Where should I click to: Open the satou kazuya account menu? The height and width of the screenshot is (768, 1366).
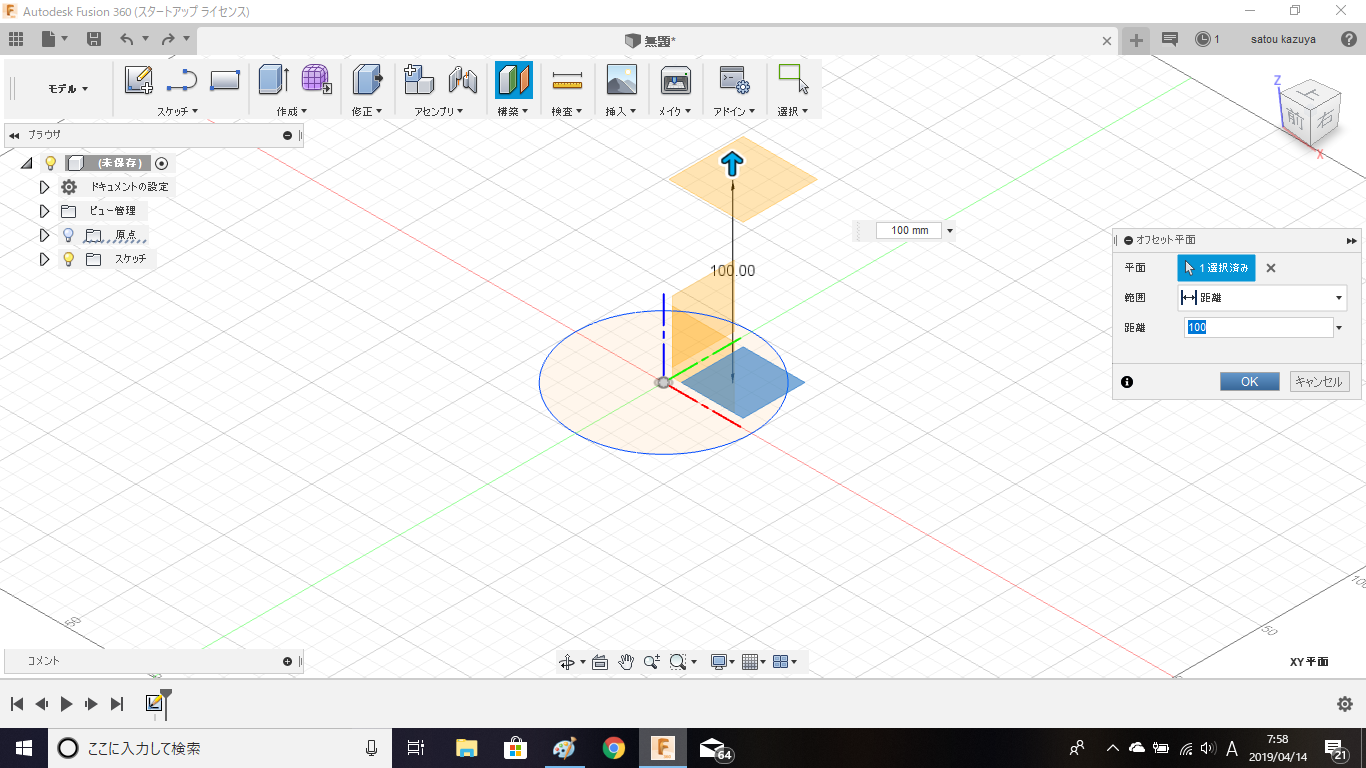1283,39
